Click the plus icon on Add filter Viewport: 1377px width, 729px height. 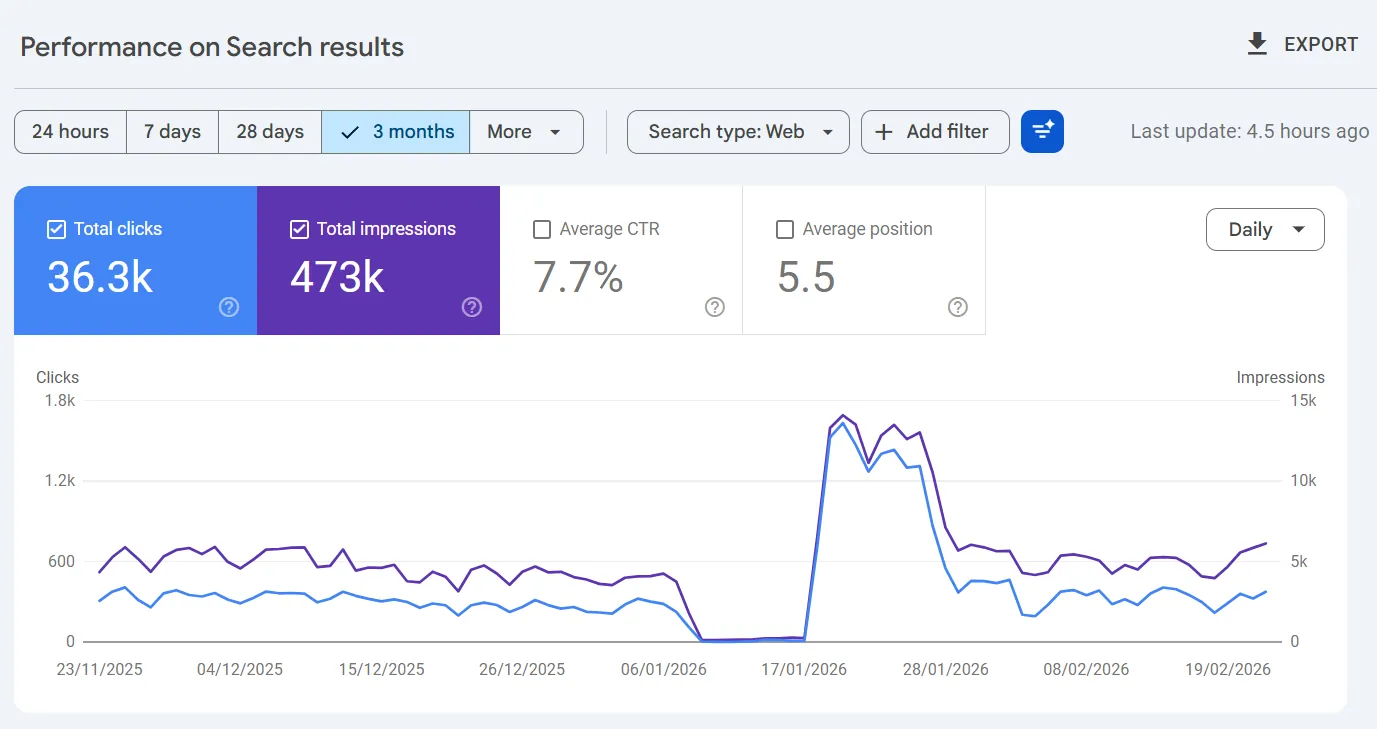884,131
